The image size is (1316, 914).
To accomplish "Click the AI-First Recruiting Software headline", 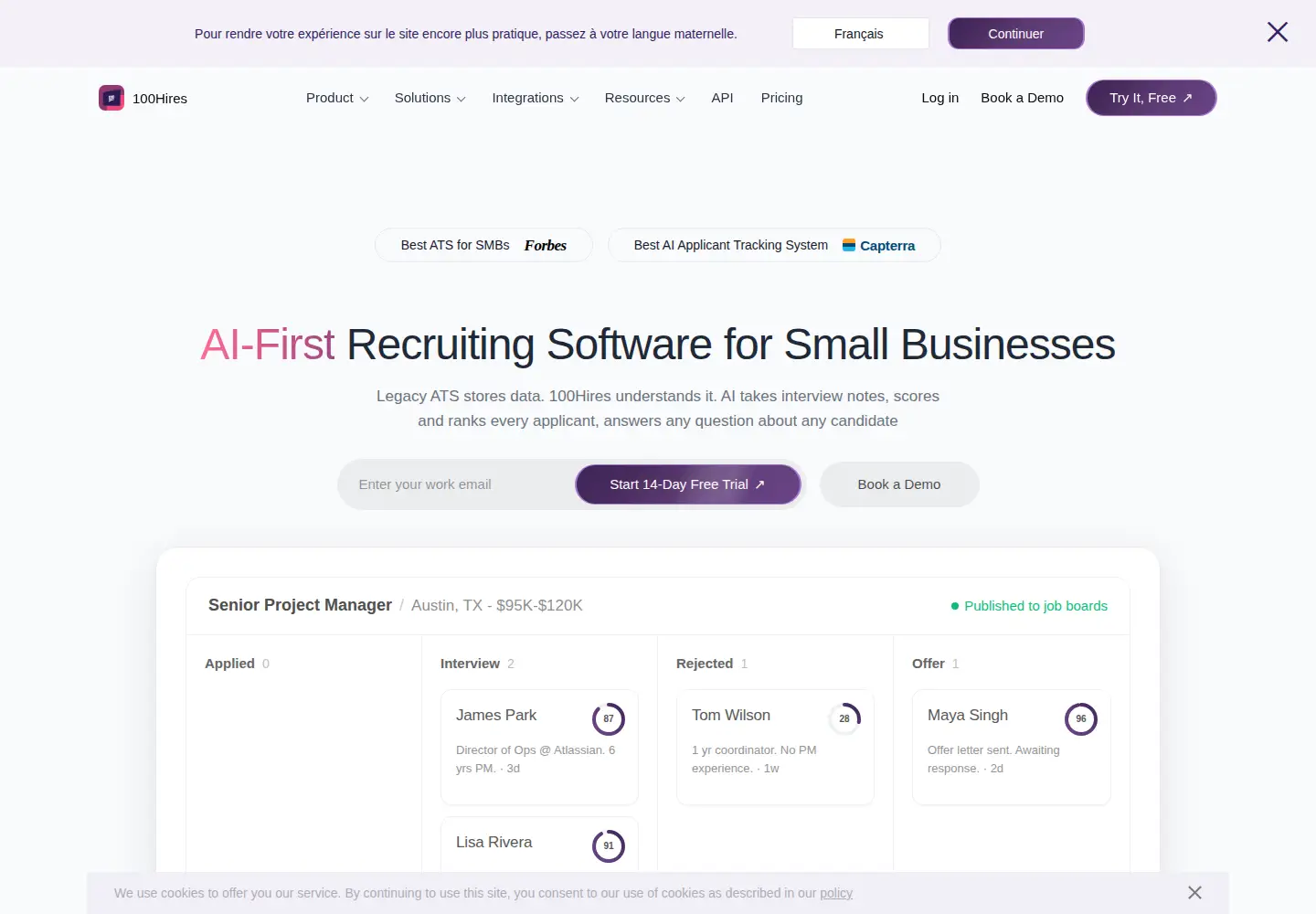I will click(x=658, y=345).
